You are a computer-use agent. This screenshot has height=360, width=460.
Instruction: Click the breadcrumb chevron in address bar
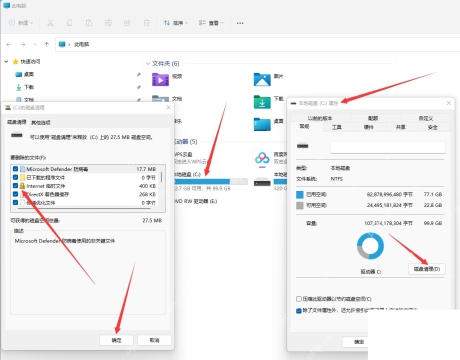(x=69, y=44)
